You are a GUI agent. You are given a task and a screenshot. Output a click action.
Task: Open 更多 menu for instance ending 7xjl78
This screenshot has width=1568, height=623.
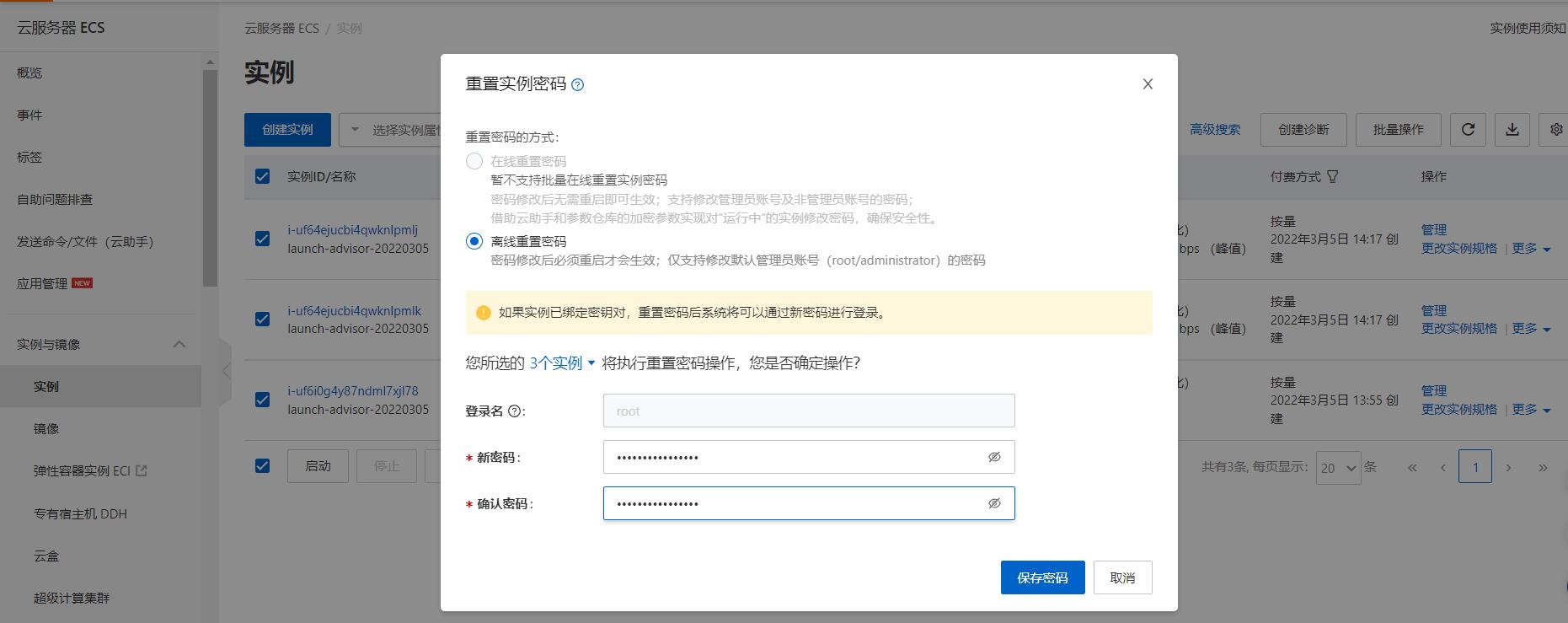tap(1531, 410)
